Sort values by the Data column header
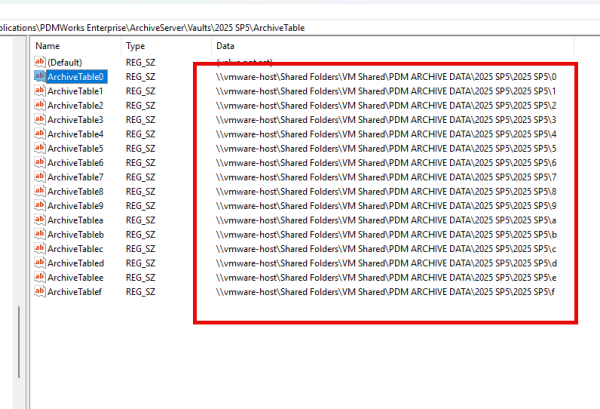This screenshot has height=409, width=600. click(x=393, y=46)
